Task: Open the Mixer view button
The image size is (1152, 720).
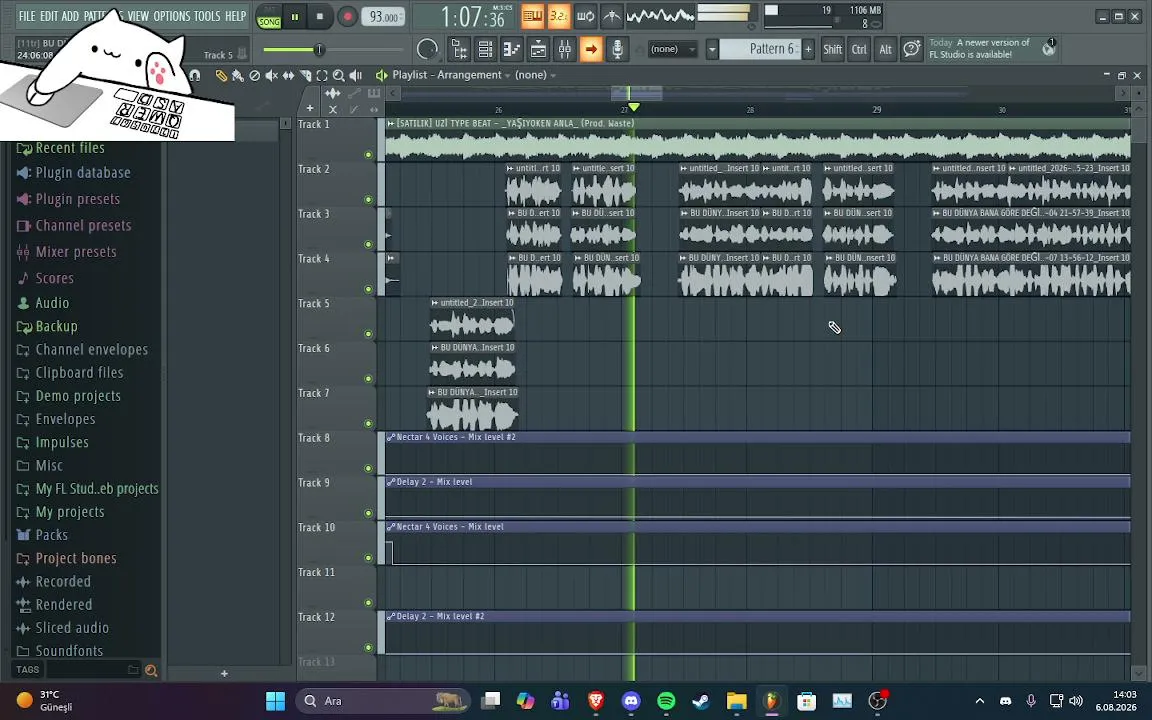Action: [x=564, y=49]
